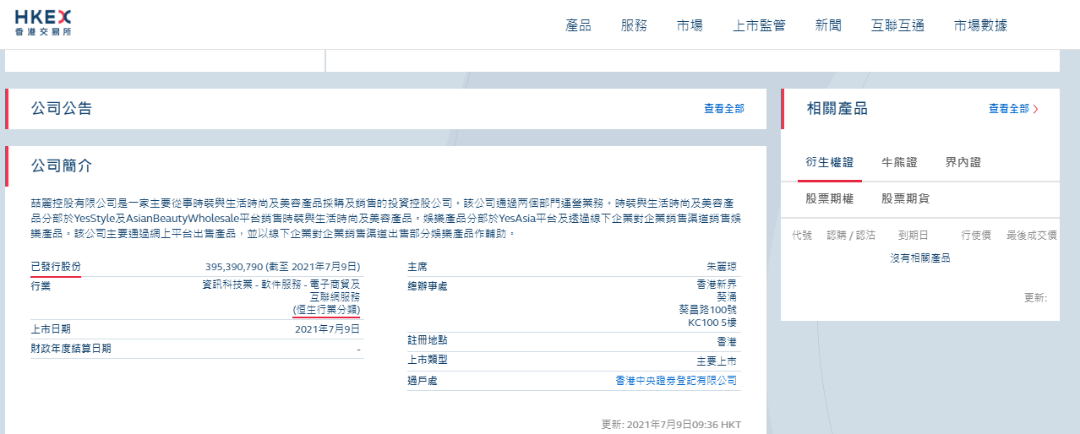Switch to the 牛熊證 tab
This screenshot has width=1080, height=434.
click(x=900, y=163)
